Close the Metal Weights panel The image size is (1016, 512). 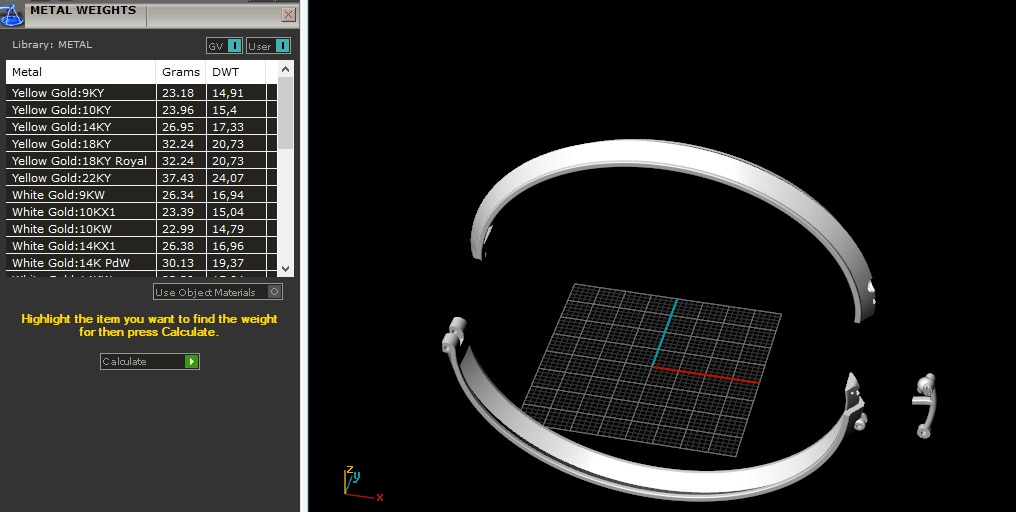pos(289,14)
